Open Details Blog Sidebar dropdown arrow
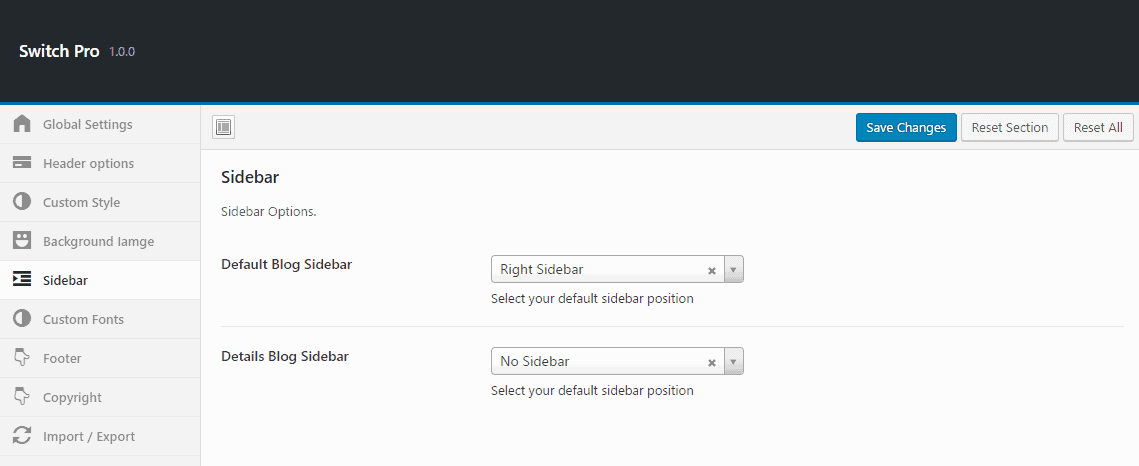 733,361
